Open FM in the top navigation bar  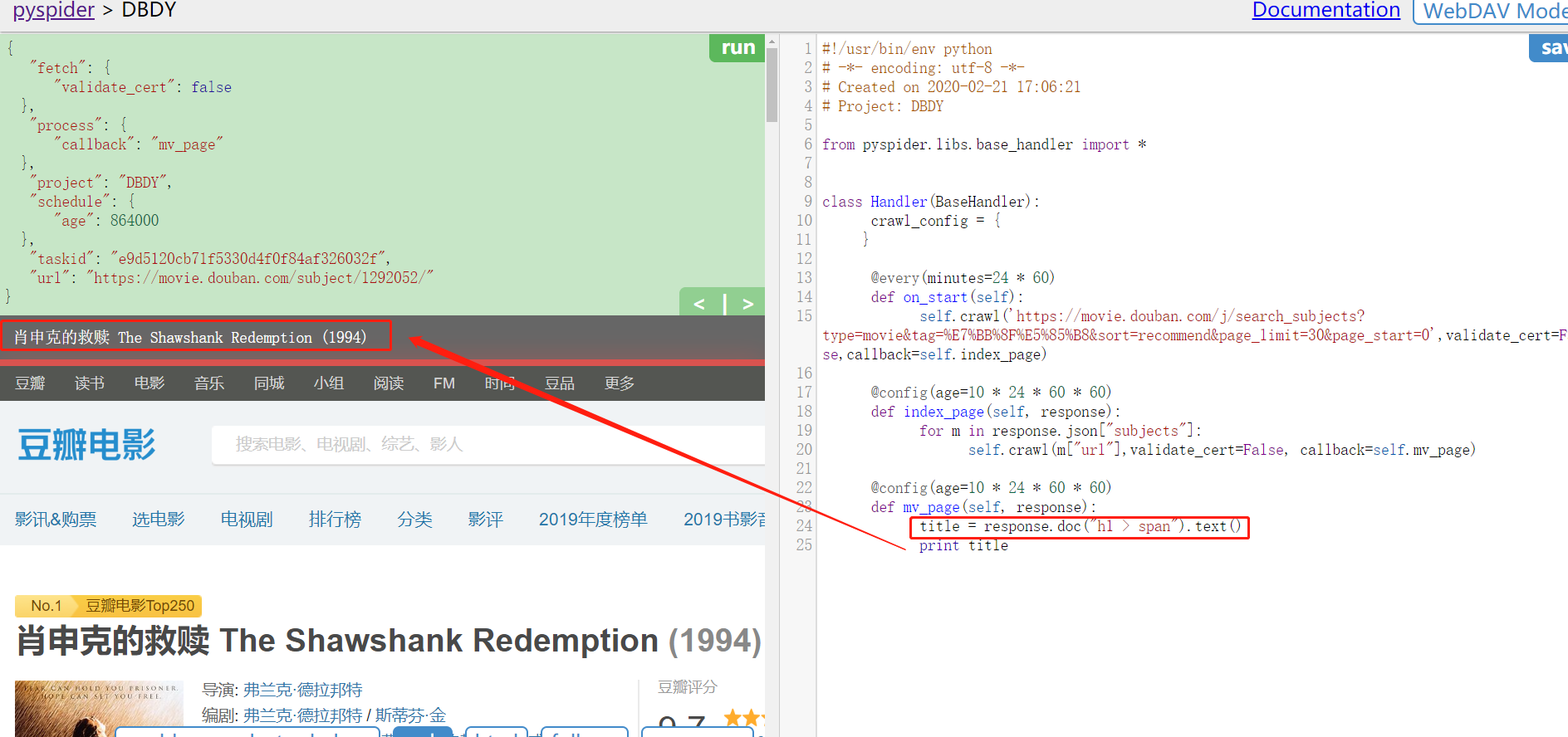point(444,383)
